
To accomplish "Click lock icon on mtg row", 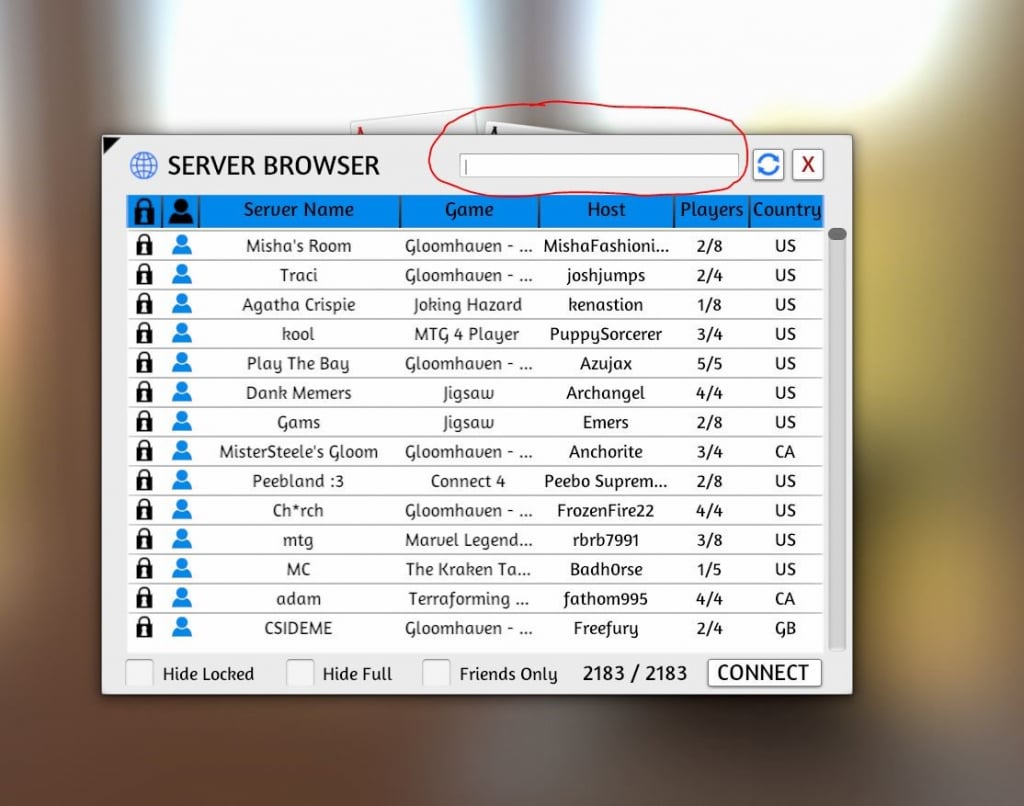I will [144, 539].
